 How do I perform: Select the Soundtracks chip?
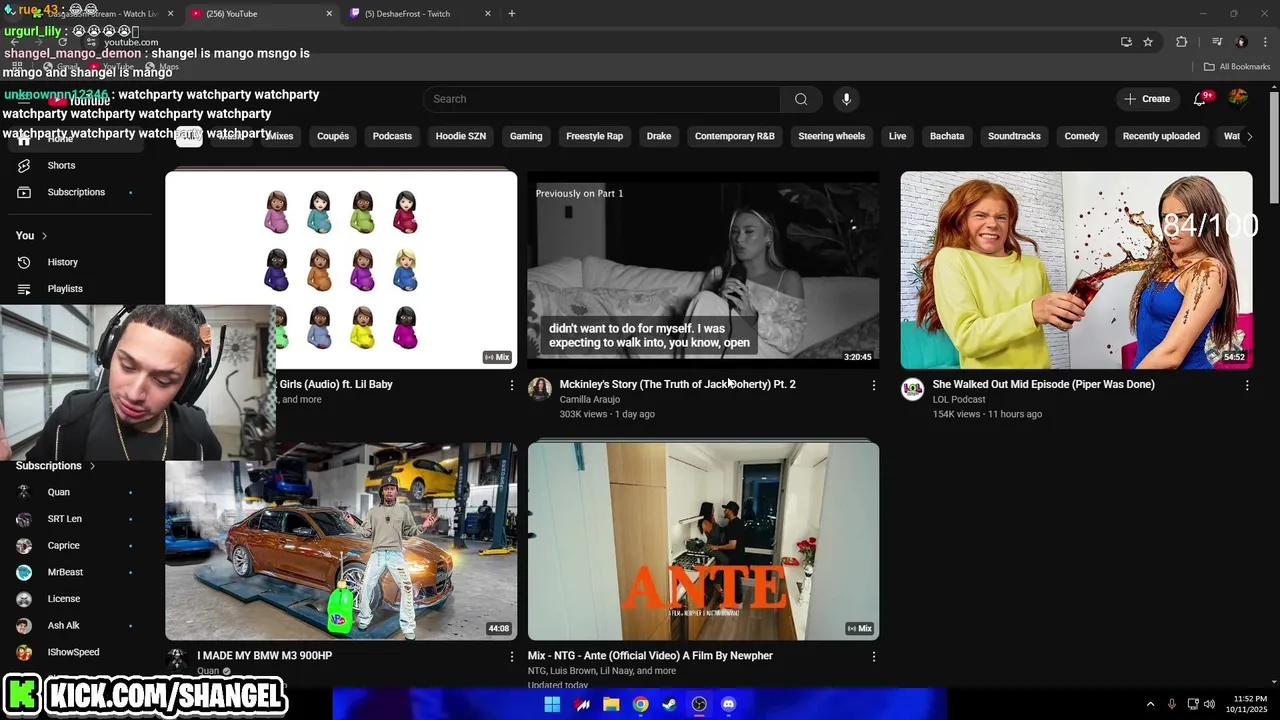[x=1014, y=136]
